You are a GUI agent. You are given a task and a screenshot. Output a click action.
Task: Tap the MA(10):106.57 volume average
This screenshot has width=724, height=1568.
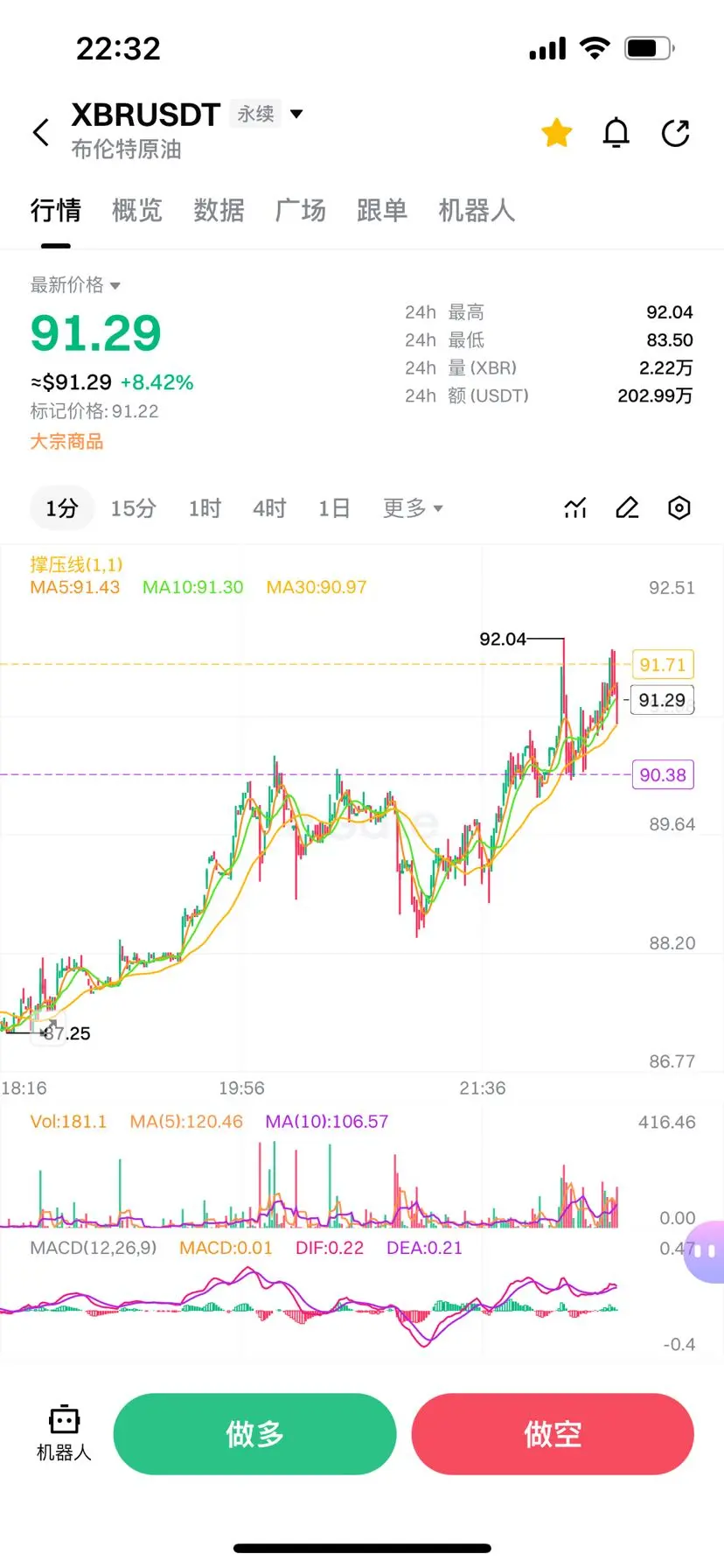click(327, 1122)
